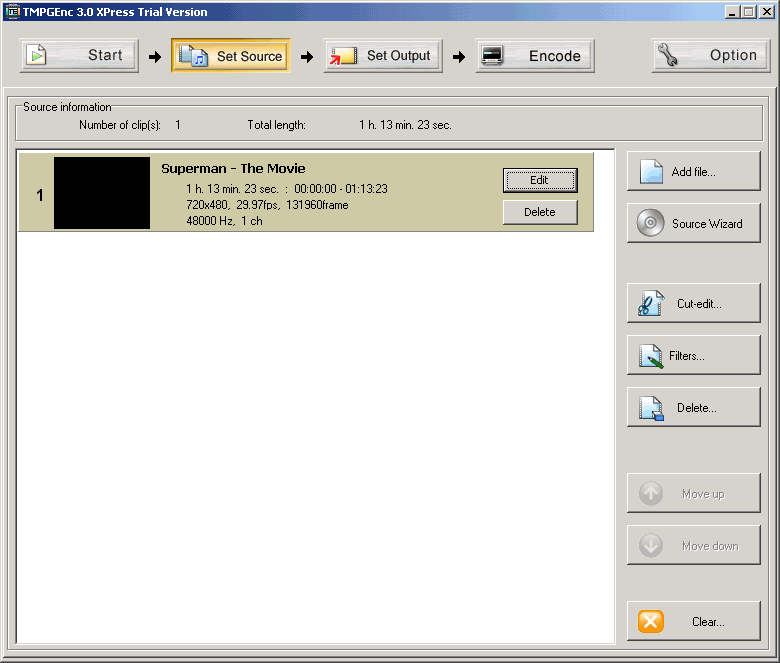Image resolution: width=780 pixels, height=663 pixels.
Task: Select the black thumbnail of the Superman clip
Action: pos(102,193)
